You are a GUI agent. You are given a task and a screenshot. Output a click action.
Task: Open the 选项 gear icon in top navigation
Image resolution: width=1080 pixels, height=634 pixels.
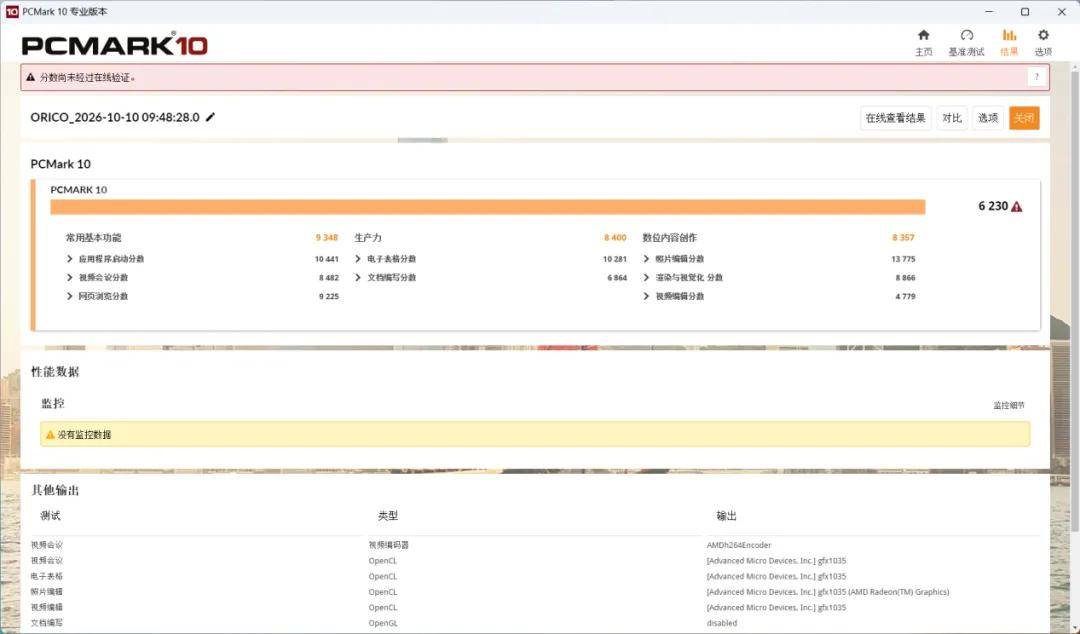pyautogui.click(x=1043, y=35)
